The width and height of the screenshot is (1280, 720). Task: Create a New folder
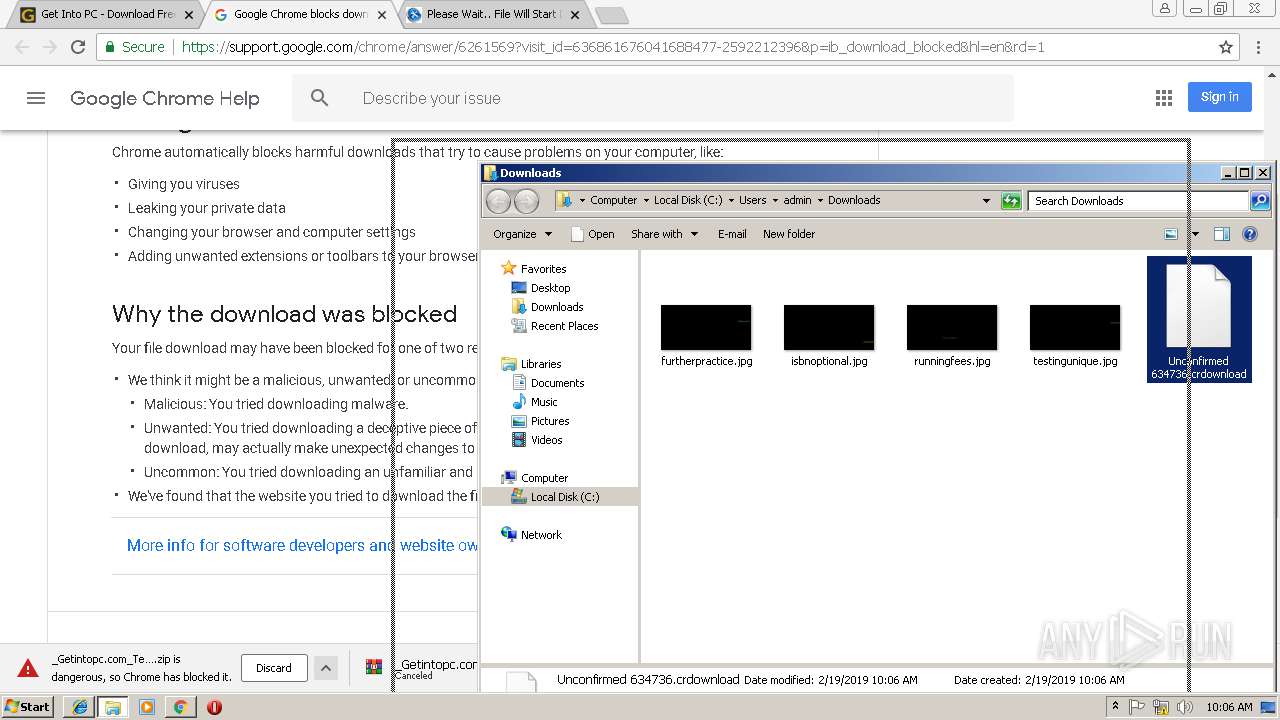(x=789, y=234)
